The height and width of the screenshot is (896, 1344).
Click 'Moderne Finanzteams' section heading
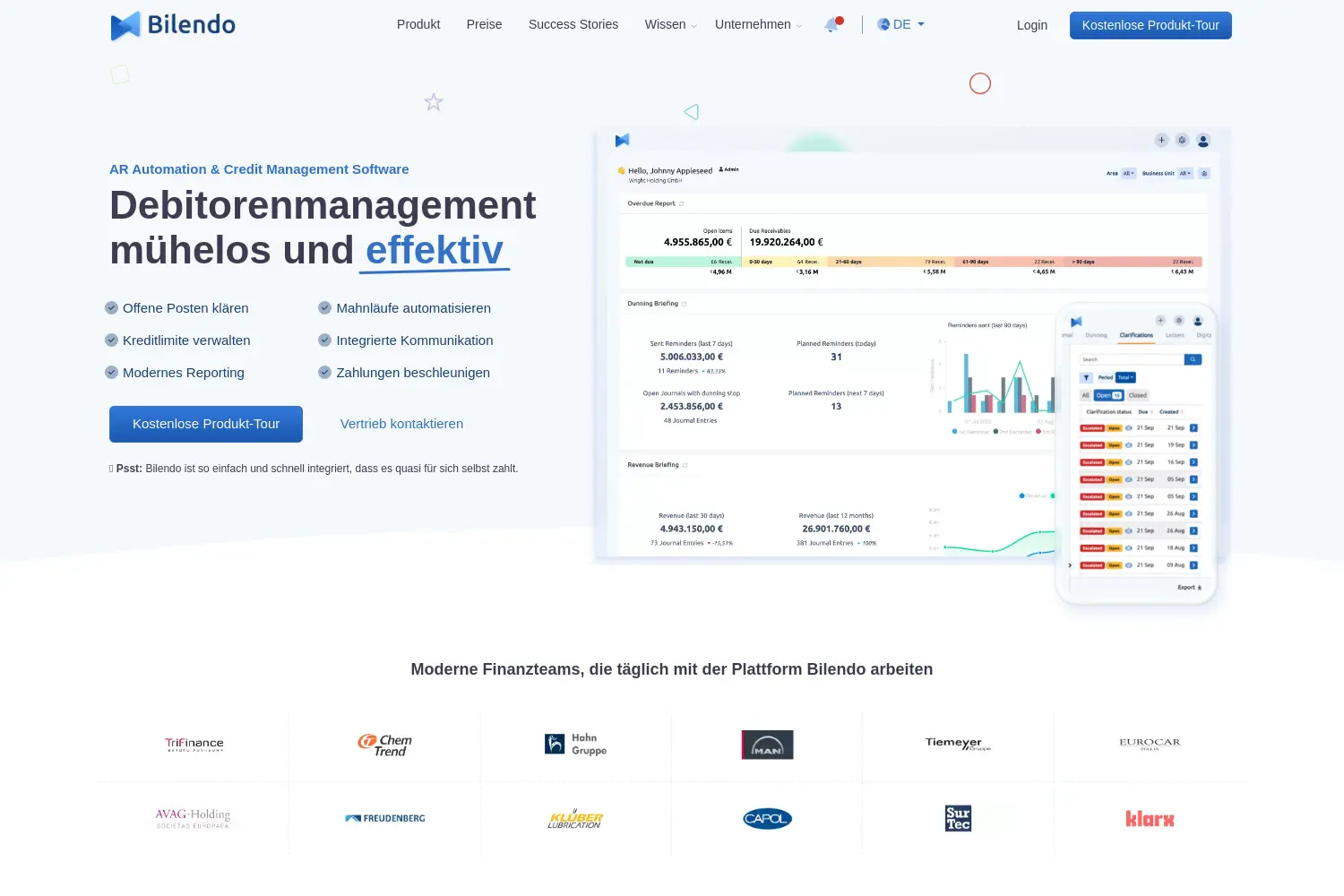tap(672, 669)
